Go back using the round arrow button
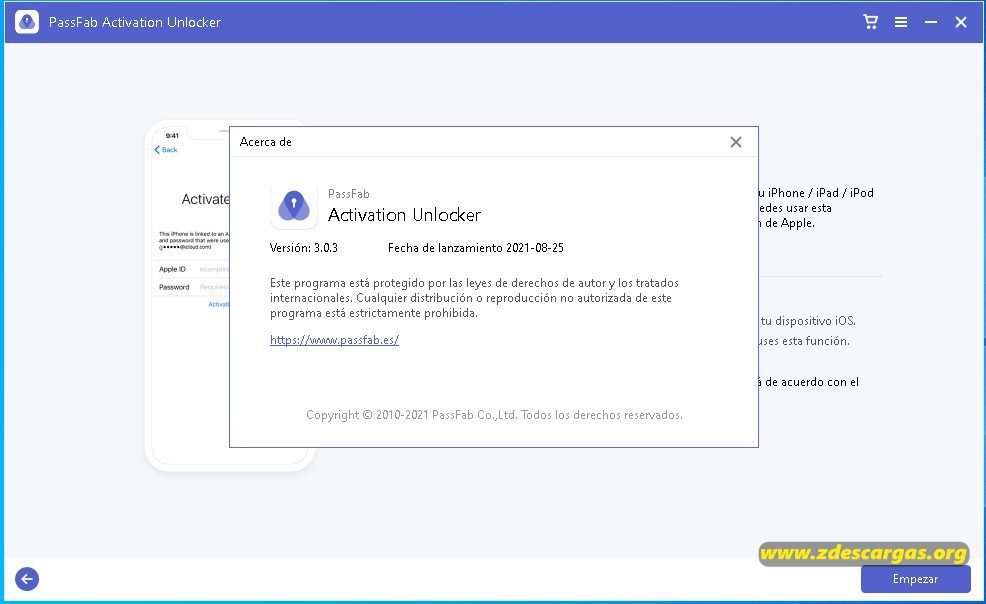986x604 pixels. (x=27, y=579)
